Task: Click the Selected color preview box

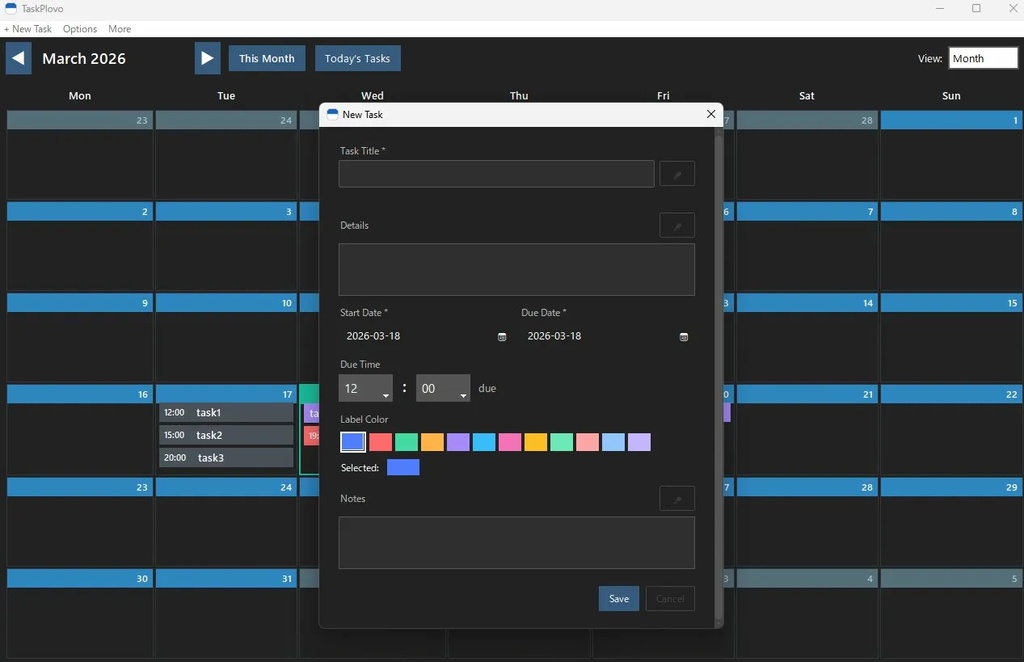Action: coord(403,467)
